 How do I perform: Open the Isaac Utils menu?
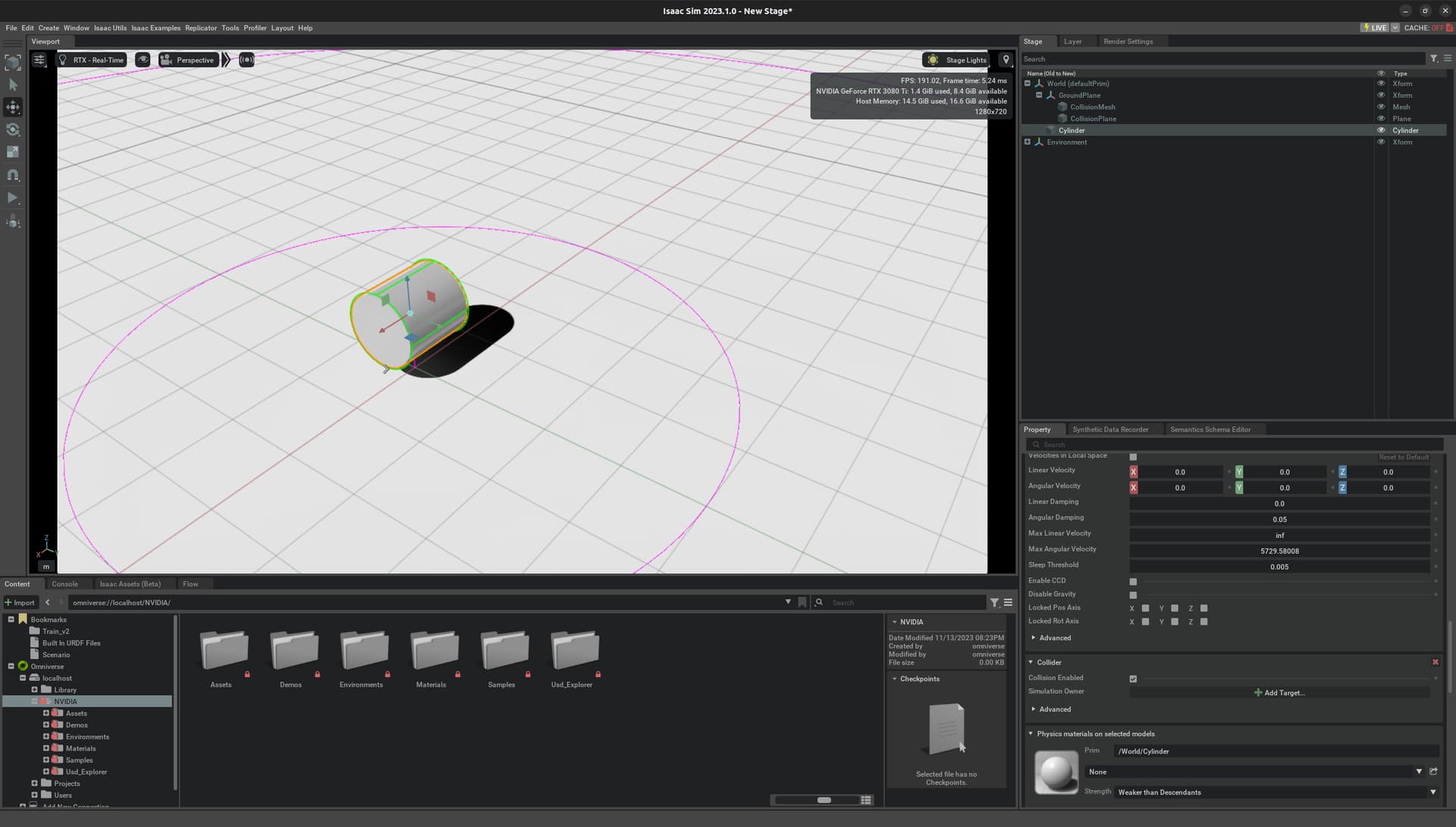(x=110, y=28)
